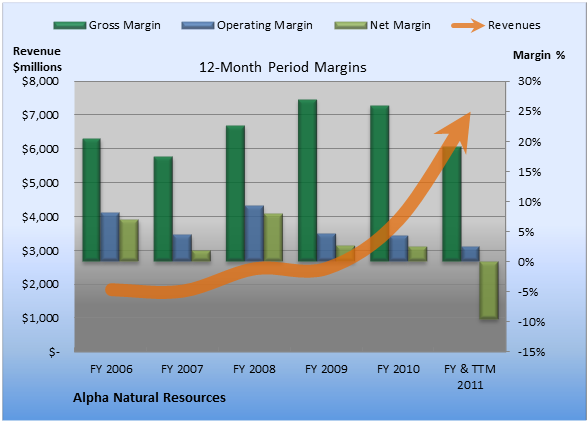Screen dimensions: 588x422
Task: Click the '15%' margin axis value
Action: pos(530,172)
